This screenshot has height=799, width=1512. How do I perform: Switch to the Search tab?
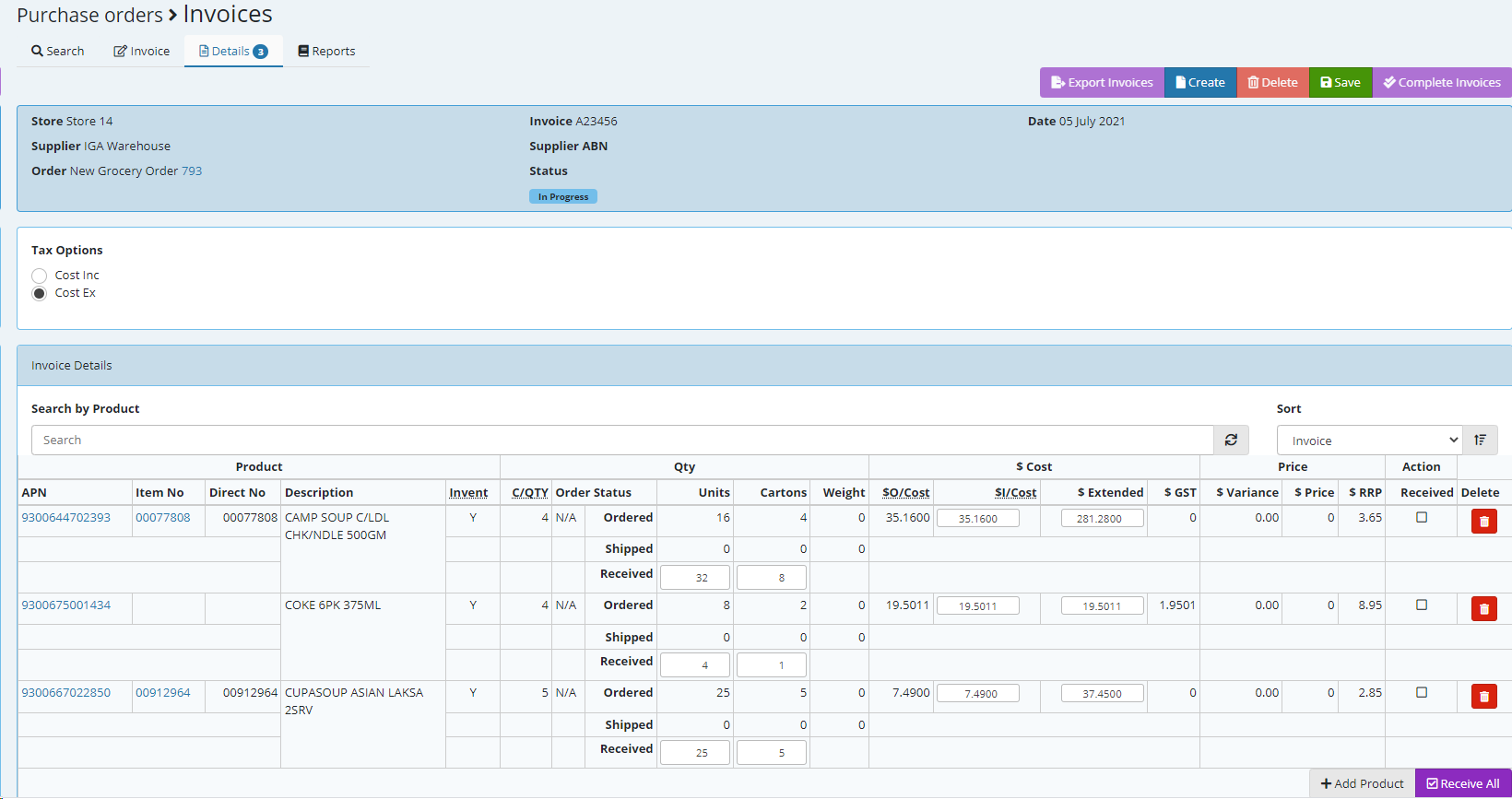(58, 51)
